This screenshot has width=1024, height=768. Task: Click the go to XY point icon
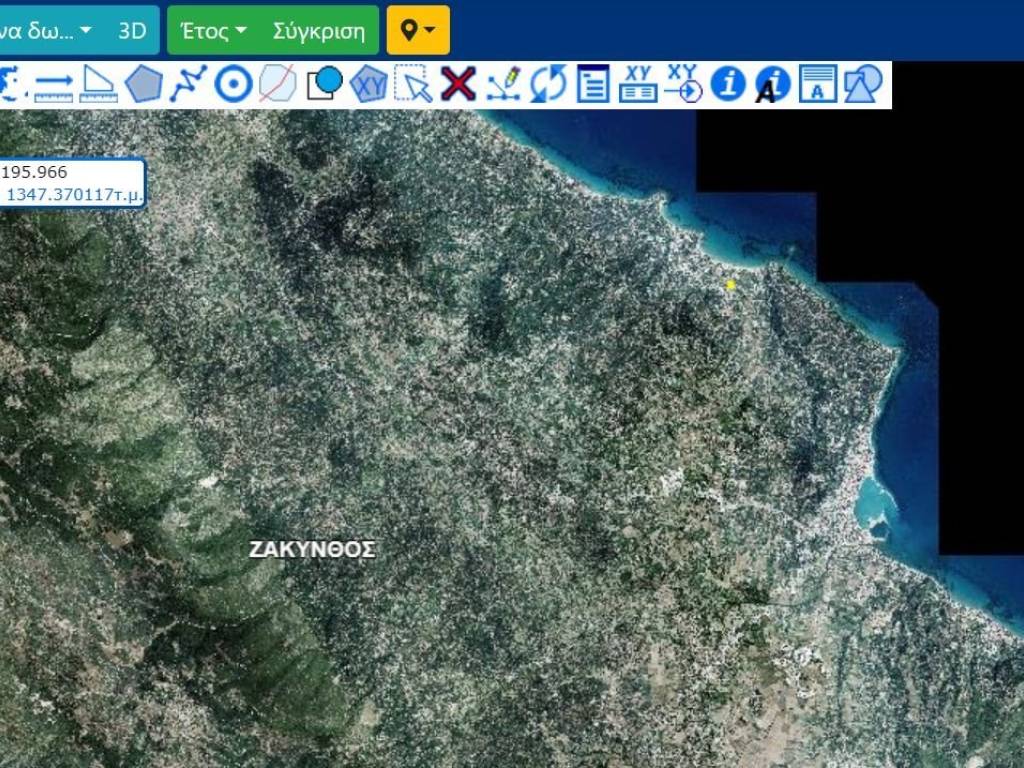pyautogui.click(x=683, y=85)
